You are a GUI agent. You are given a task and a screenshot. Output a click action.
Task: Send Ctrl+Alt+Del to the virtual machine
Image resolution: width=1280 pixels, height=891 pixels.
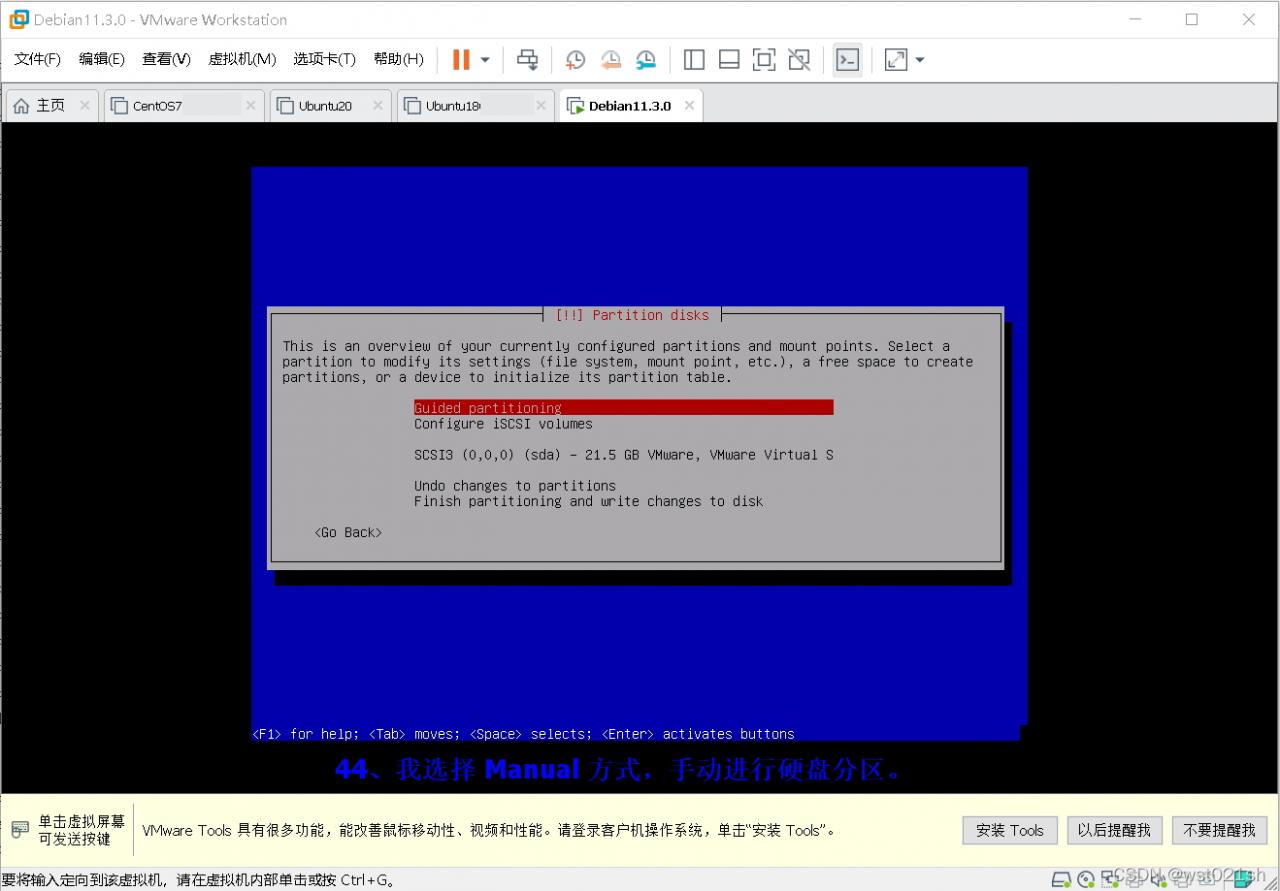pos(527,60)
